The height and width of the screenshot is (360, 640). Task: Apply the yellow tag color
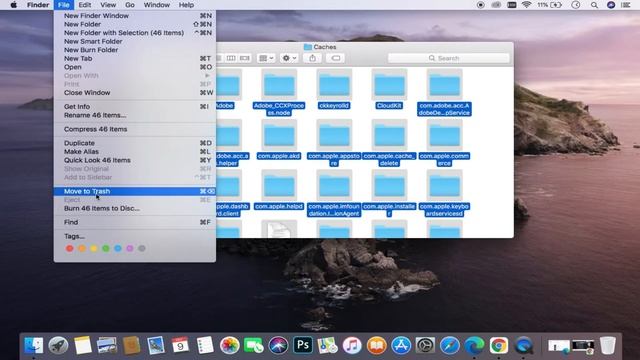(x=94, y=248)
